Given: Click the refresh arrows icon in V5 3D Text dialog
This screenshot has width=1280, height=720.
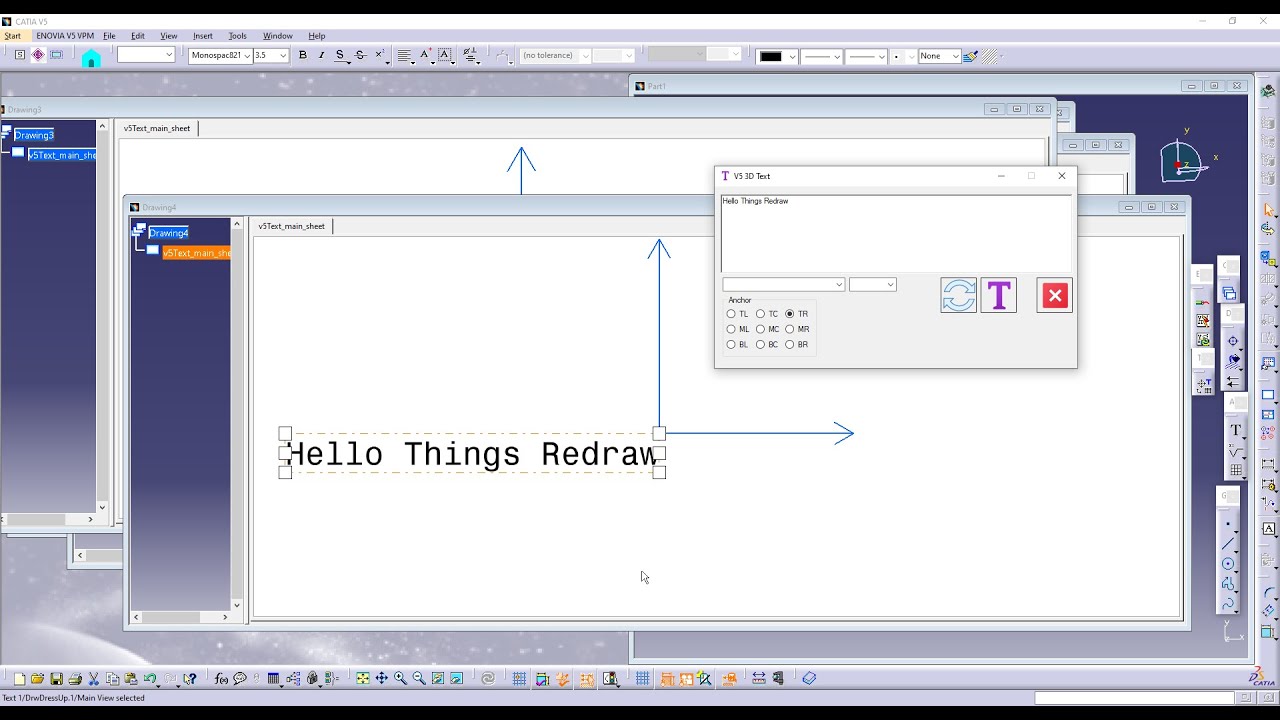Looking at the screenshot, I should tap(958, 295).
